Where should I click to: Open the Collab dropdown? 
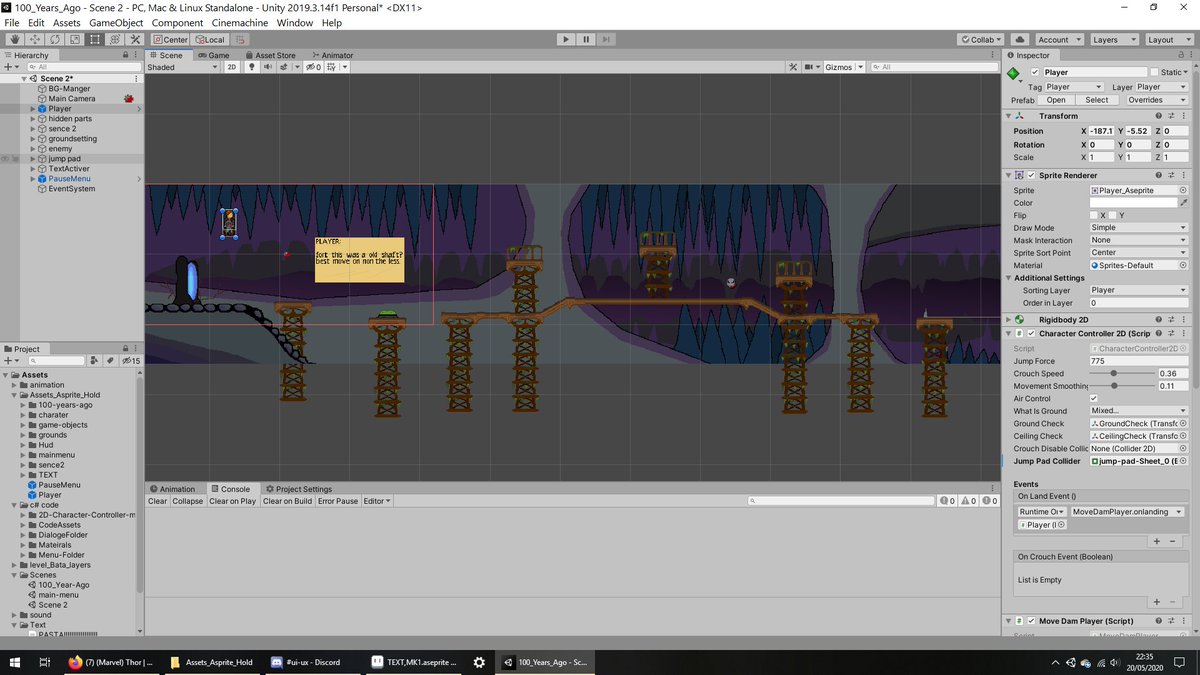point(983,39)
